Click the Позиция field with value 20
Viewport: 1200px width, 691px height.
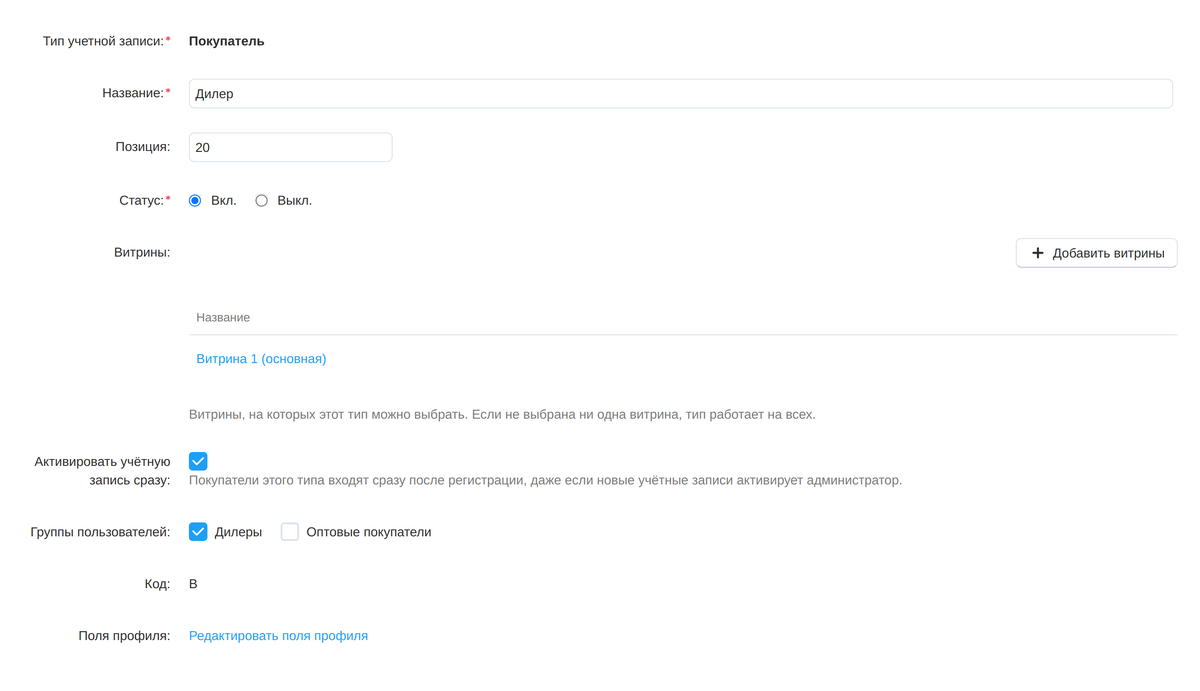pyautogui.click(x=290, y=147)
